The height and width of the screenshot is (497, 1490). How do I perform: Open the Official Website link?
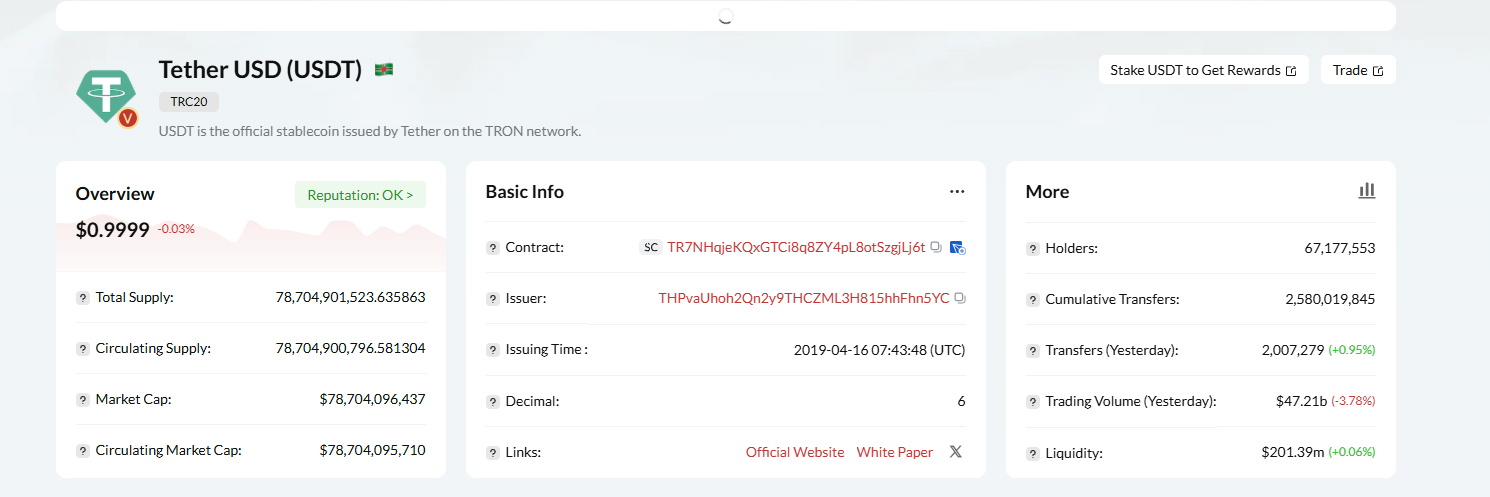click(x=795, y=452)
